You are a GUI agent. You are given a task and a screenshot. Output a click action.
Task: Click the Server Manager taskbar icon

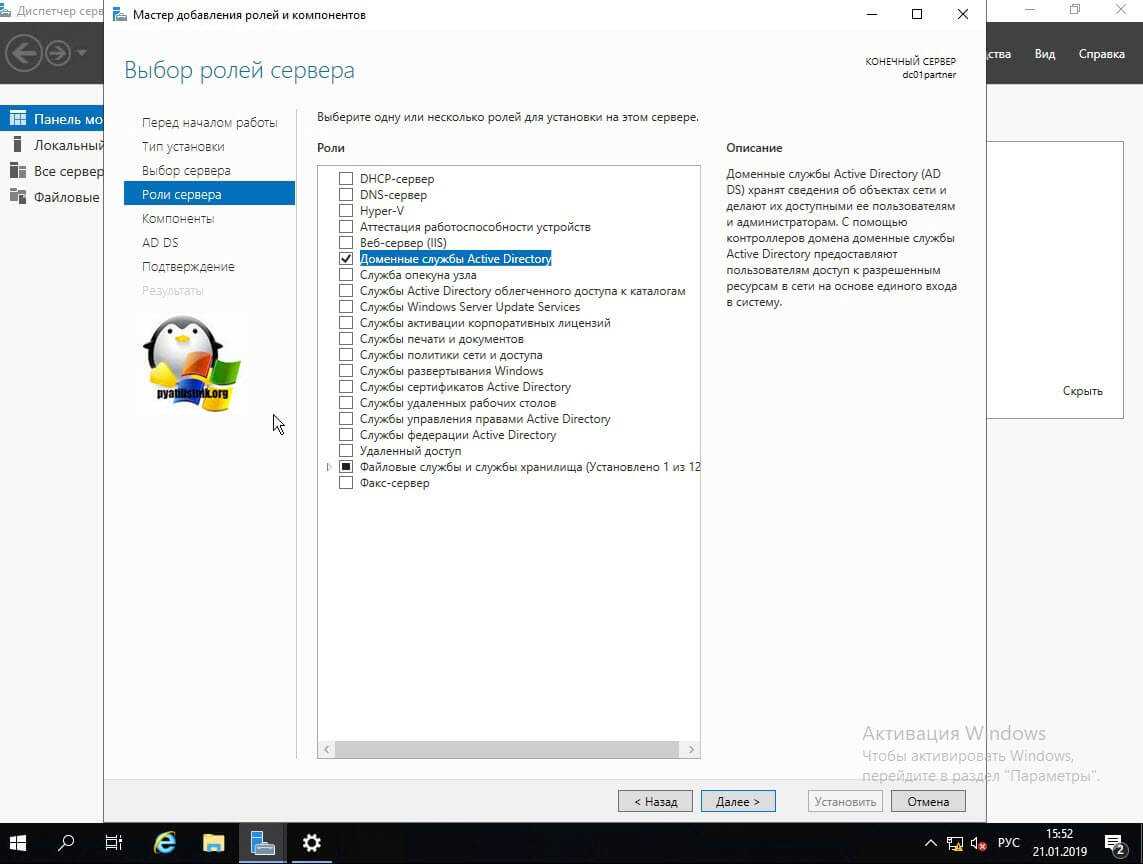coord(263,843)
